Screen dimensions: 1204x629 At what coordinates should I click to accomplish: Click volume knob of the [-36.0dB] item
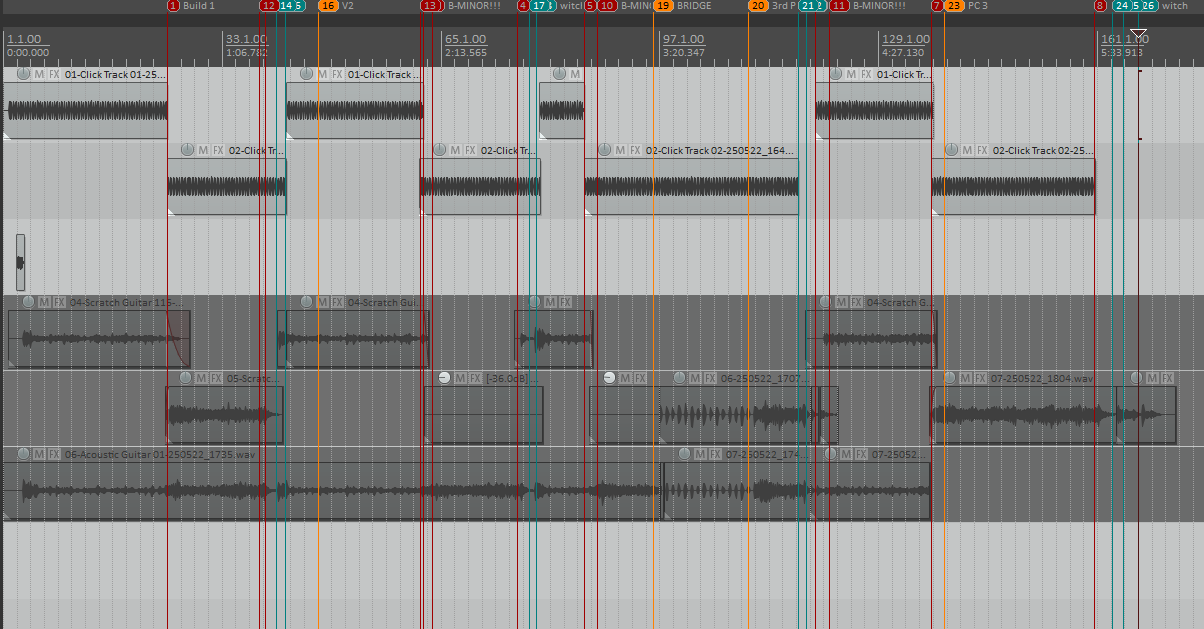click(x=445, y=378)
